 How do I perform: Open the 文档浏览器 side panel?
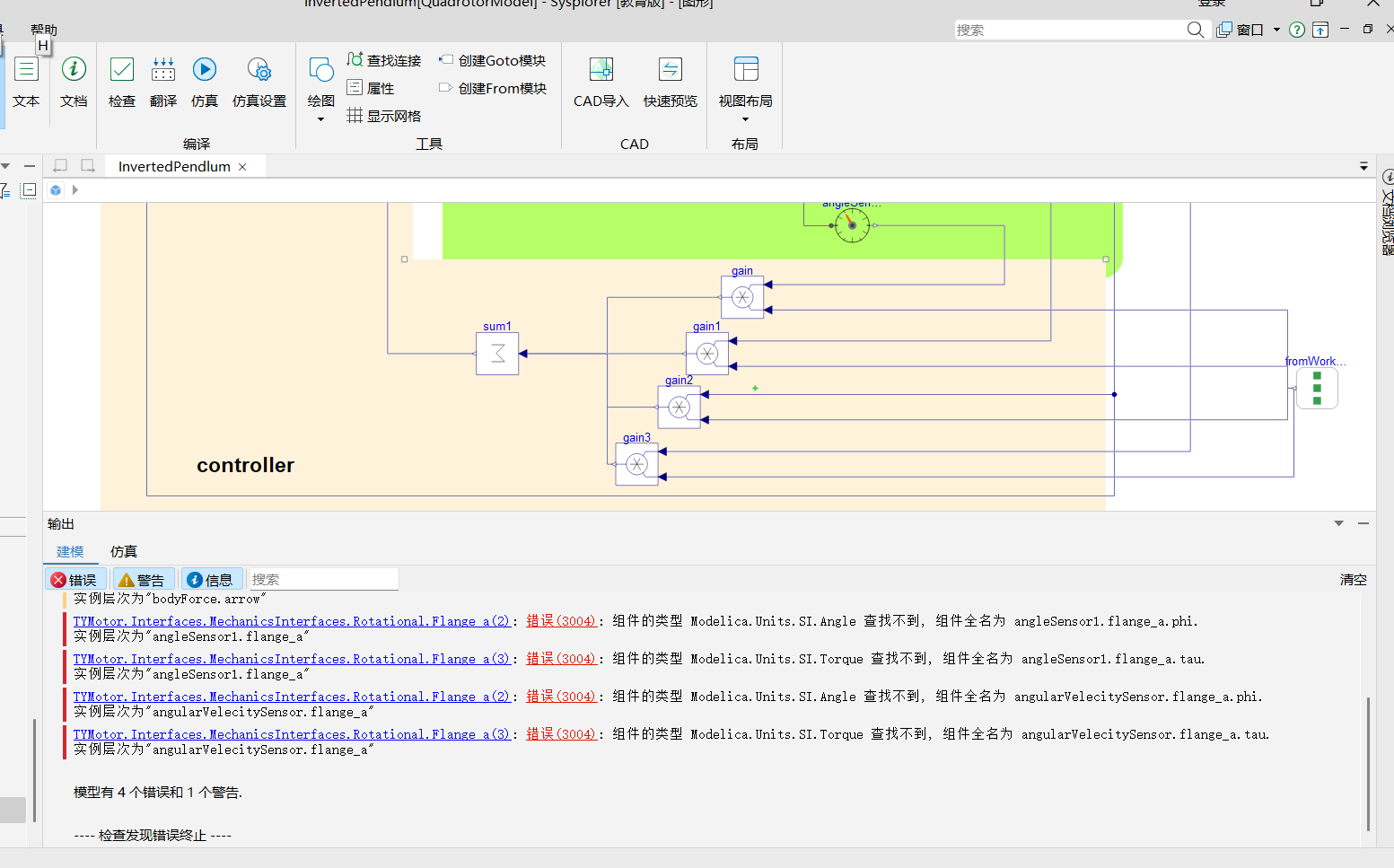pyautogui.click(x=1387, y=212)
